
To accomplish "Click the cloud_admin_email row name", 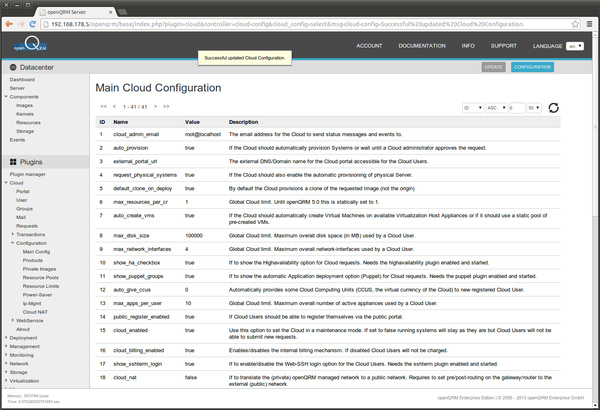I will [x=136, y=134].
